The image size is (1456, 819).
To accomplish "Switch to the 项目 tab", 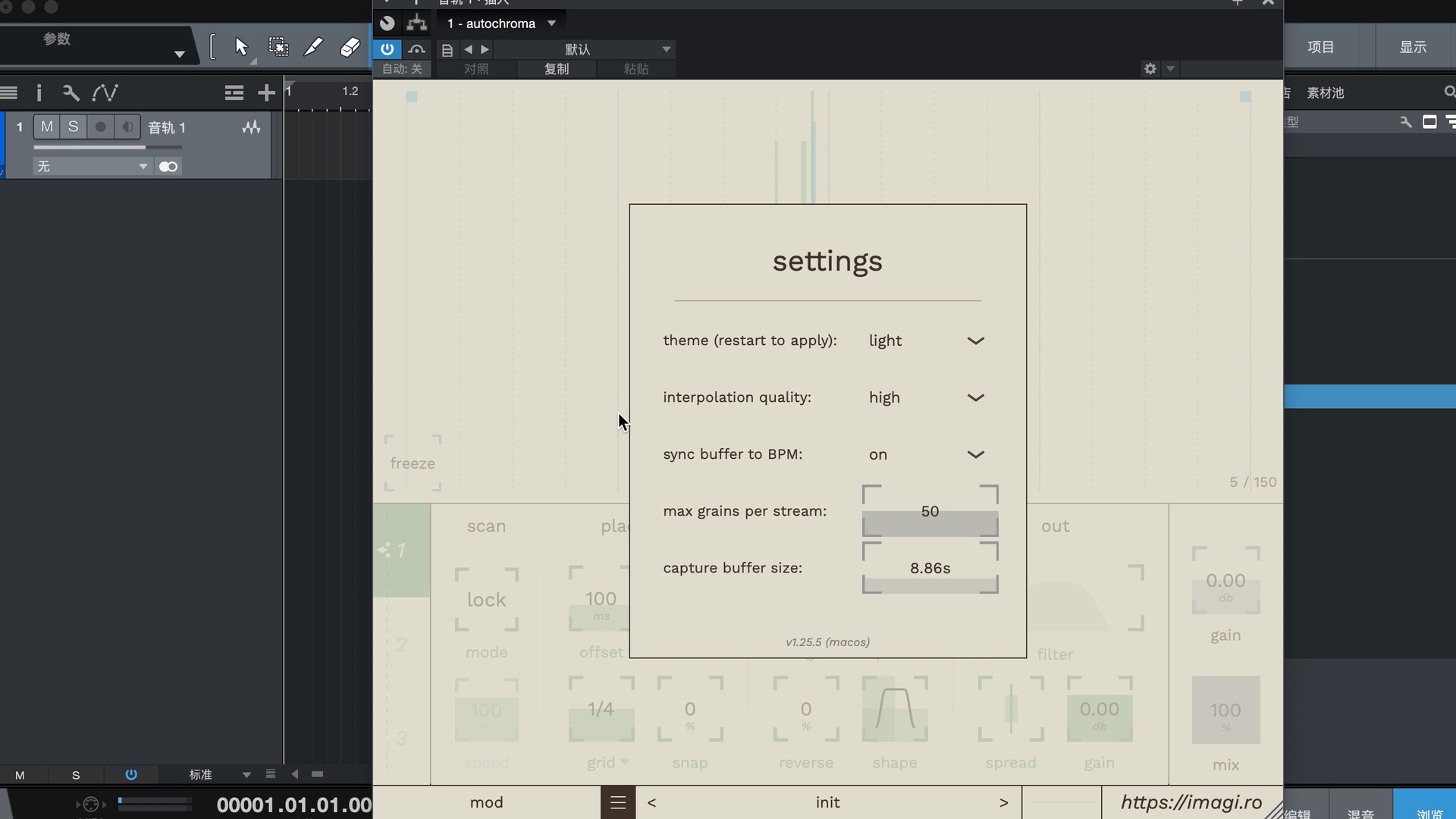I will point(1320,47).
